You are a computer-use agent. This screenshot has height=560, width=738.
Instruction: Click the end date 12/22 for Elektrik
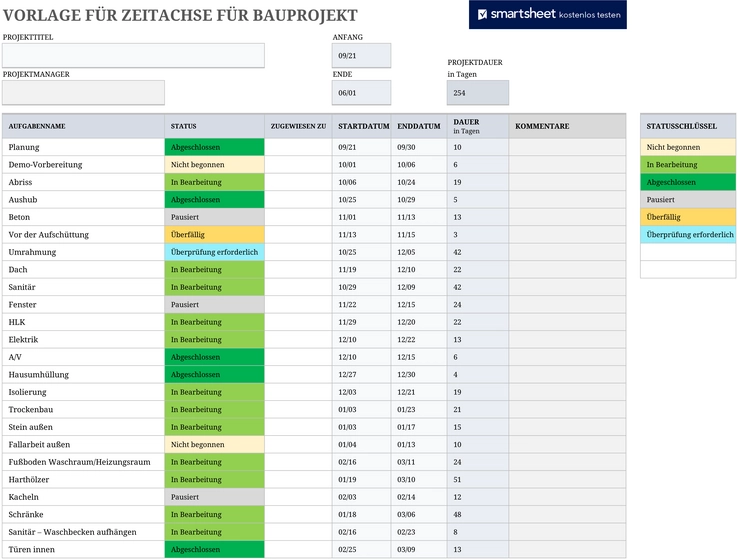pos(419,339)
